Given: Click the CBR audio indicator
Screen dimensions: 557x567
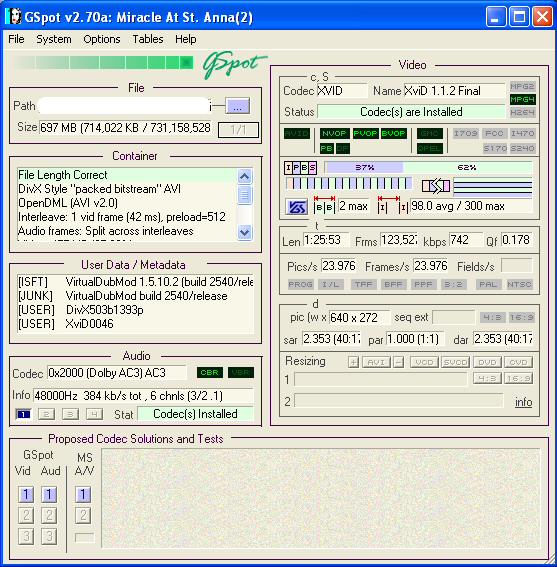Looking at the screenshot, I should 210,372.
